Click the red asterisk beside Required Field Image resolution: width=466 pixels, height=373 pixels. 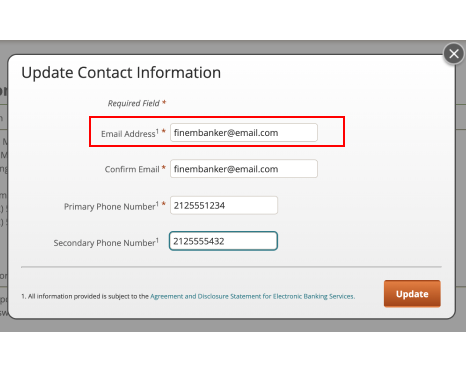tap(164, 102)
